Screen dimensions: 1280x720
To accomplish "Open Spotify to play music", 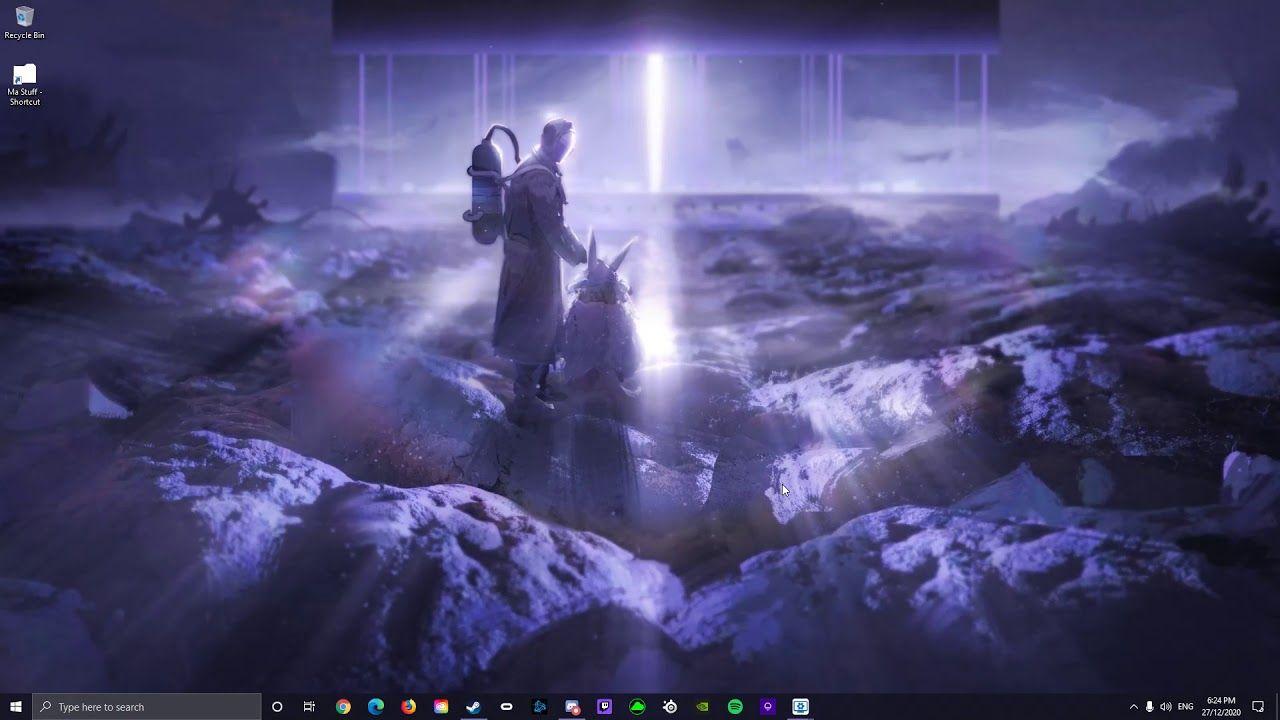I will click(x=735, y=706).
